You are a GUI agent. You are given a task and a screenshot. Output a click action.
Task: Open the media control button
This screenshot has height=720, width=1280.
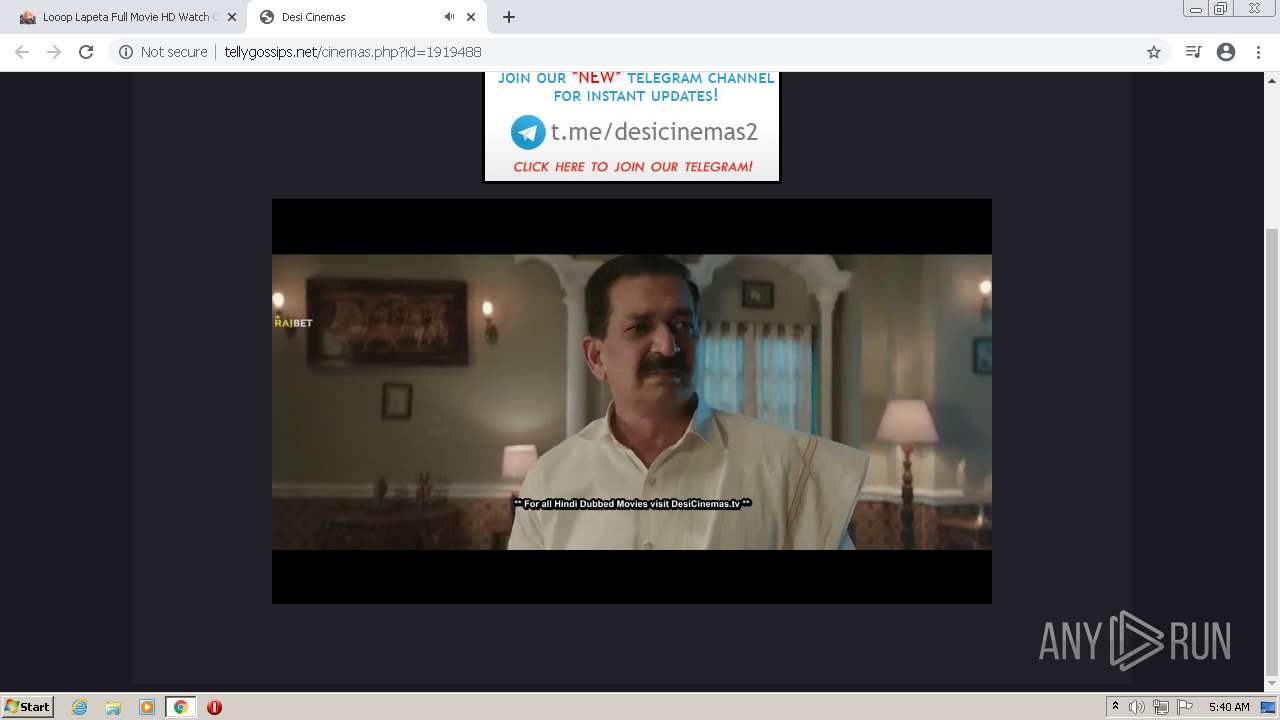pyautogui.click(x=1193, y=52)
